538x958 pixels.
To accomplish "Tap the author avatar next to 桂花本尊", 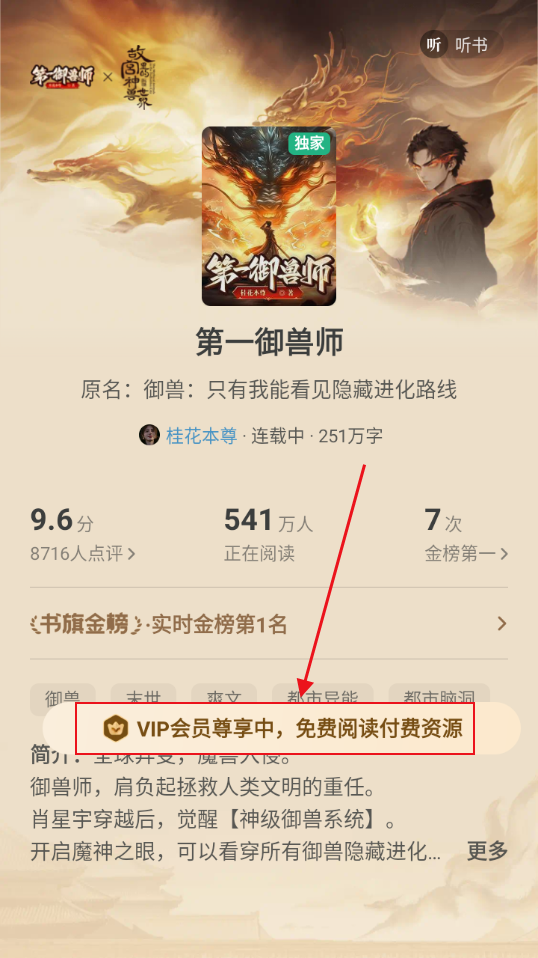I will point(149,436).
